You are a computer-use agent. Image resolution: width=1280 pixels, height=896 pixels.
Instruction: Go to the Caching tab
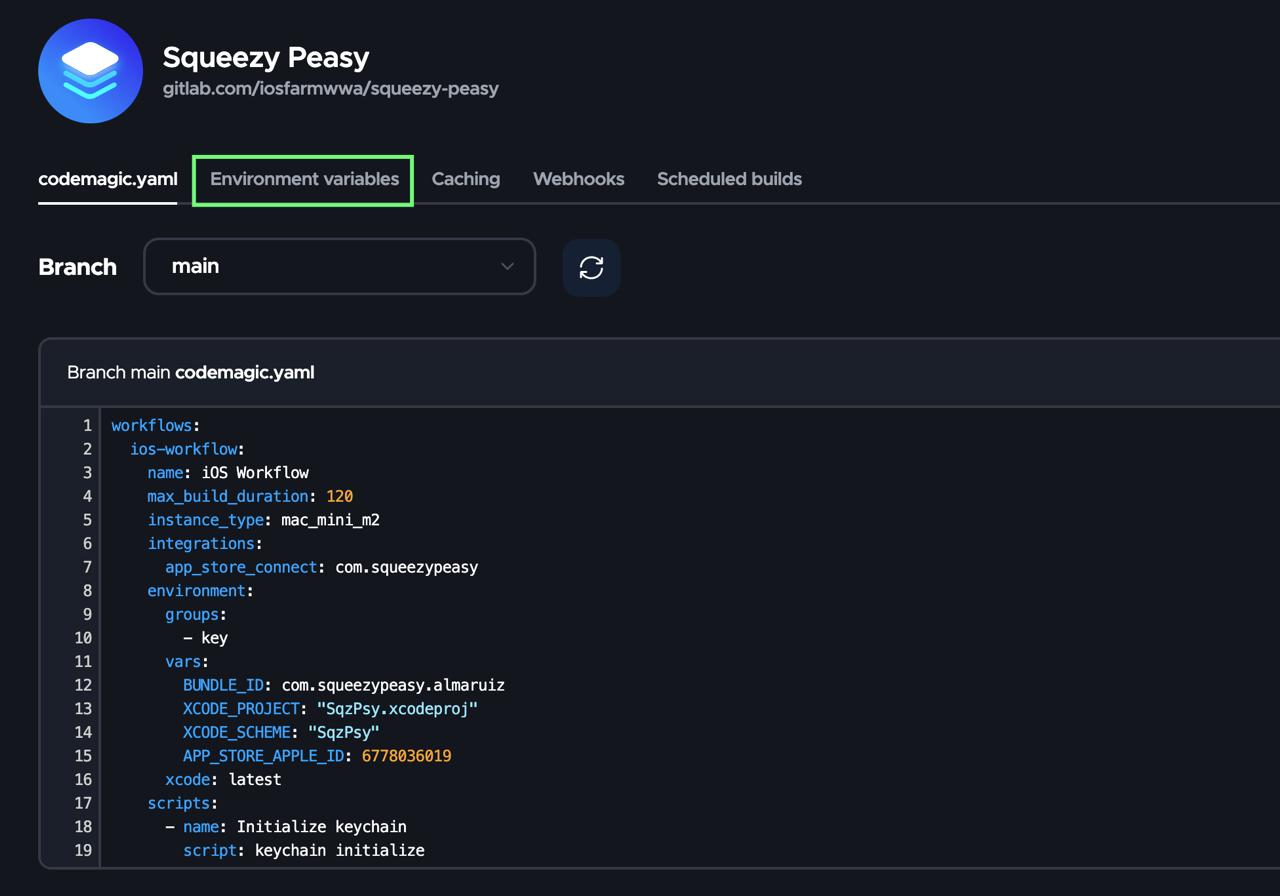point(466,179)
